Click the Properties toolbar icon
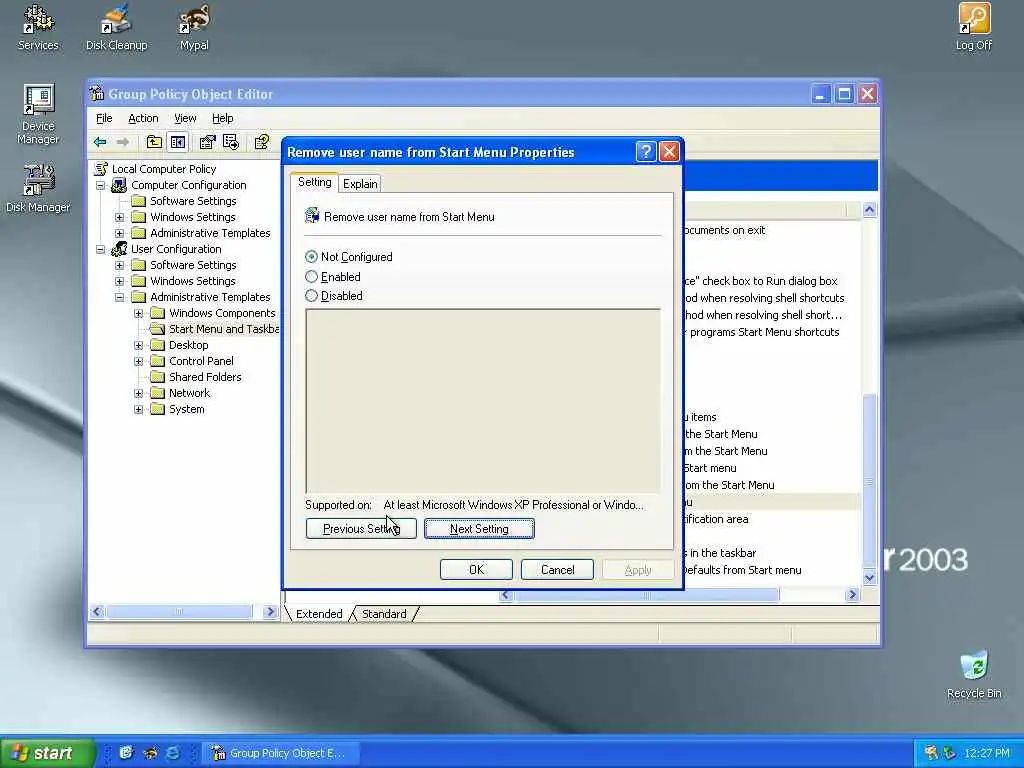 tap(207, 142)
